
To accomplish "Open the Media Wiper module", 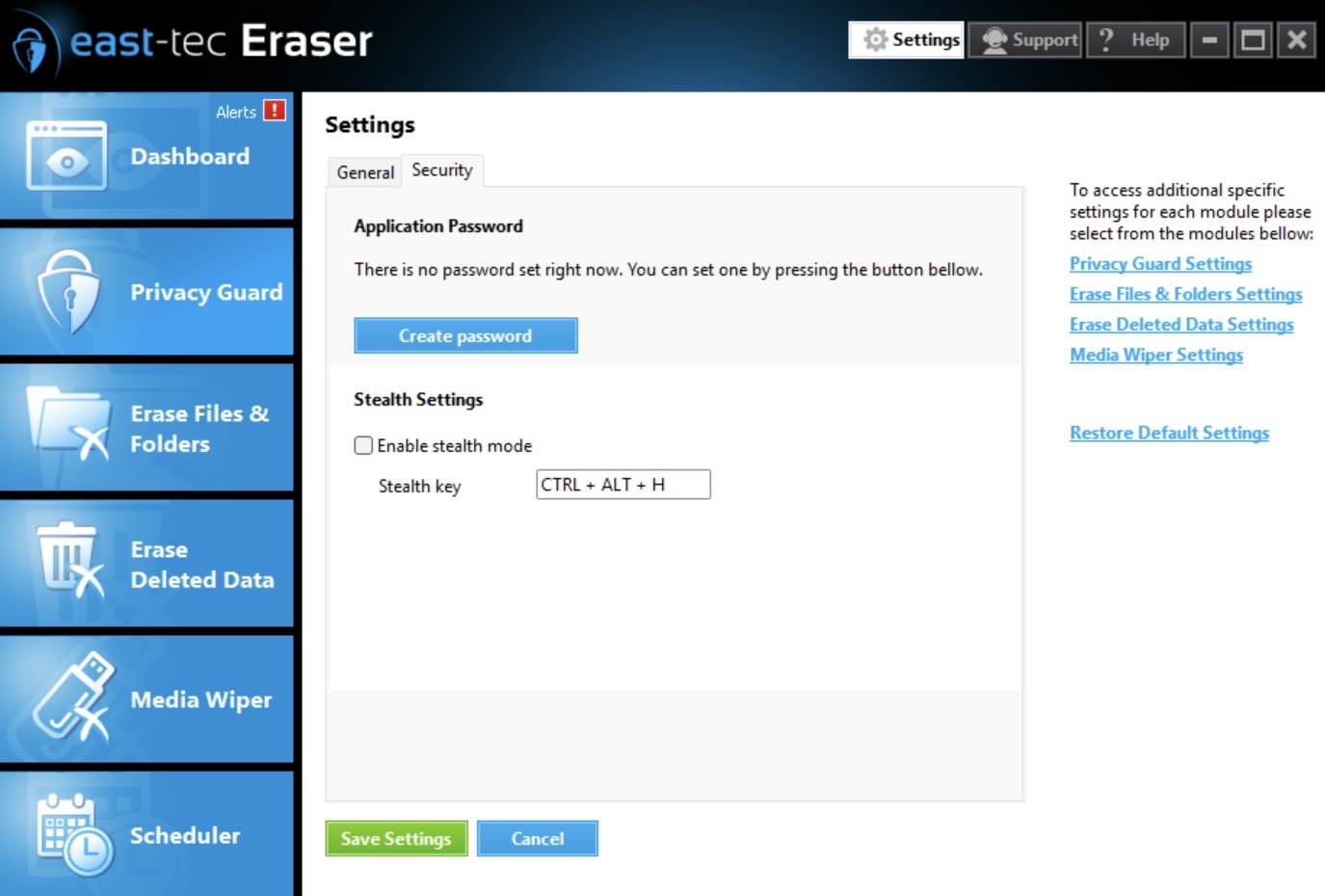I will pyautogui.click(x=146, y=699).
